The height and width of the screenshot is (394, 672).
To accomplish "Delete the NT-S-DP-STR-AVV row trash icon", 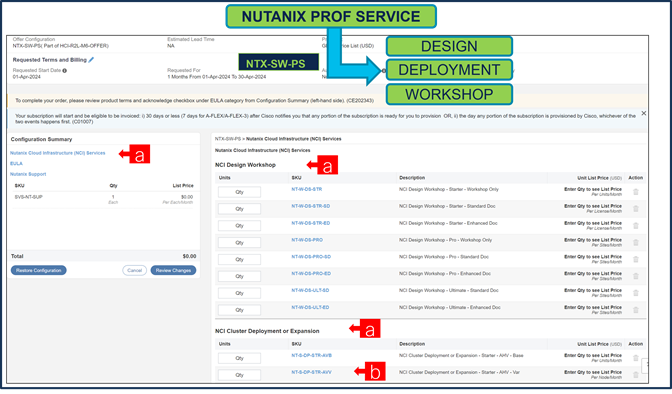I will click(x=636, y=375).
